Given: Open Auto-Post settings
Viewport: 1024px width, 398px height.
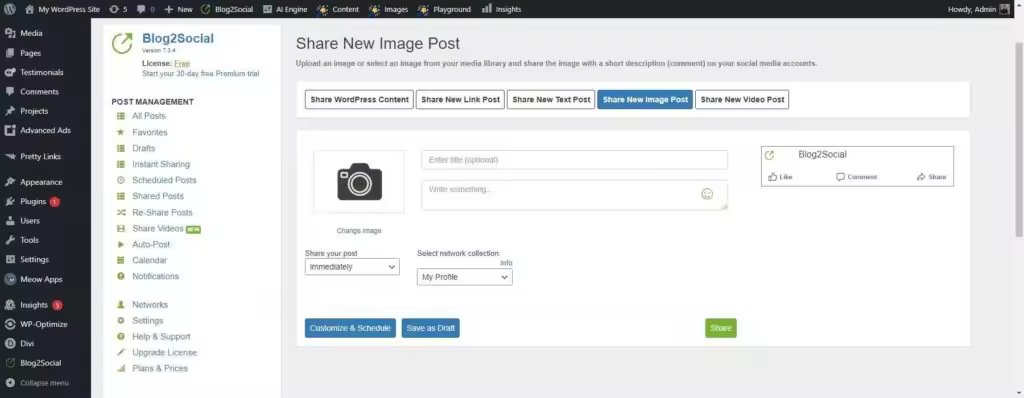Looking at the screenshot, I should [x=151, y=244].
